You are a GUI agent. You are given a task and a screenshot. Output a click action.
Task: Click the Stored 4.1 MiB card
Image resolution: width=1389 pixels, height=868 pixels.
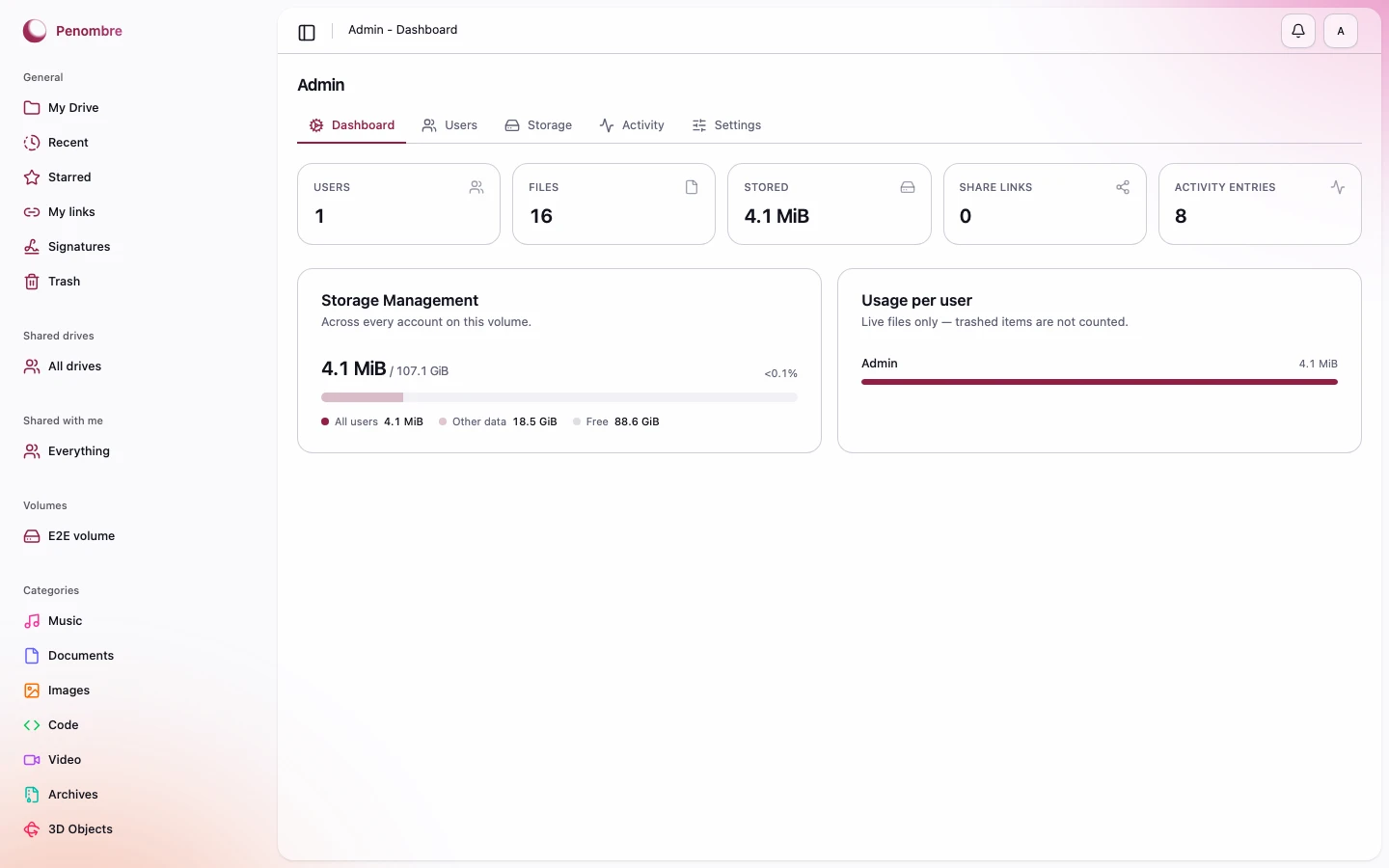[830, 203]
